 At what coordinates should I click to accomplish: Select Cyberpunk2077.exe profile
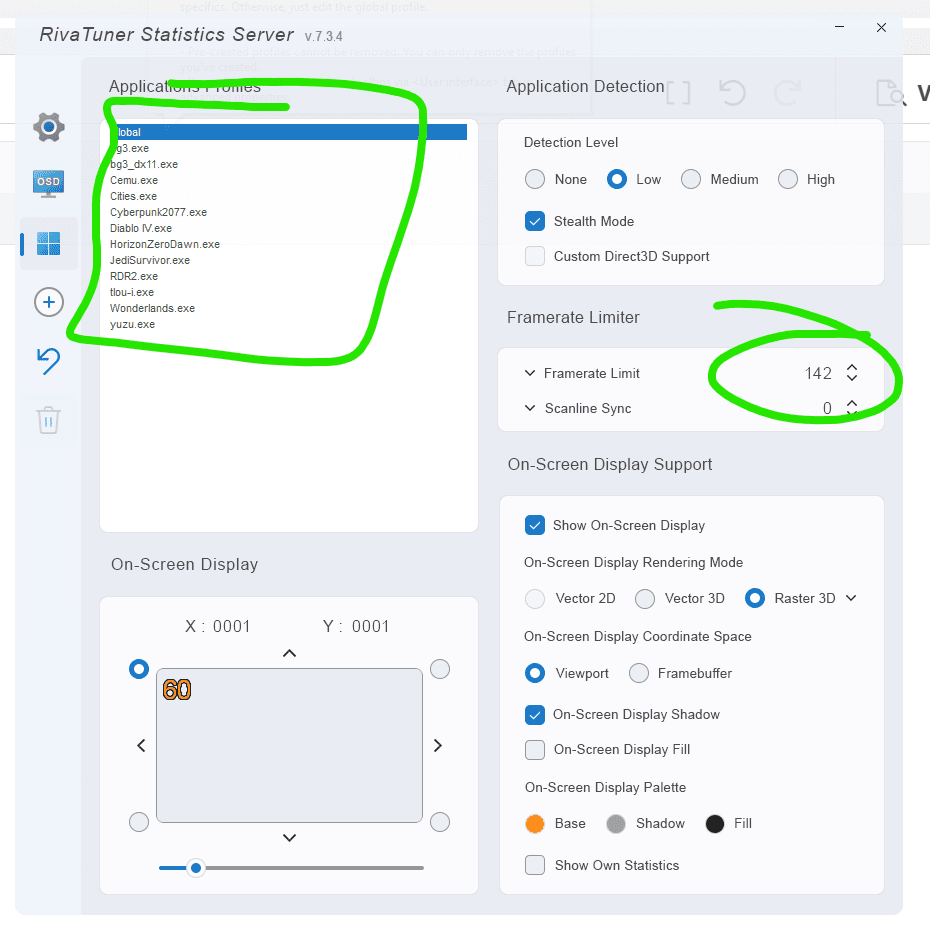click(158, 212)
